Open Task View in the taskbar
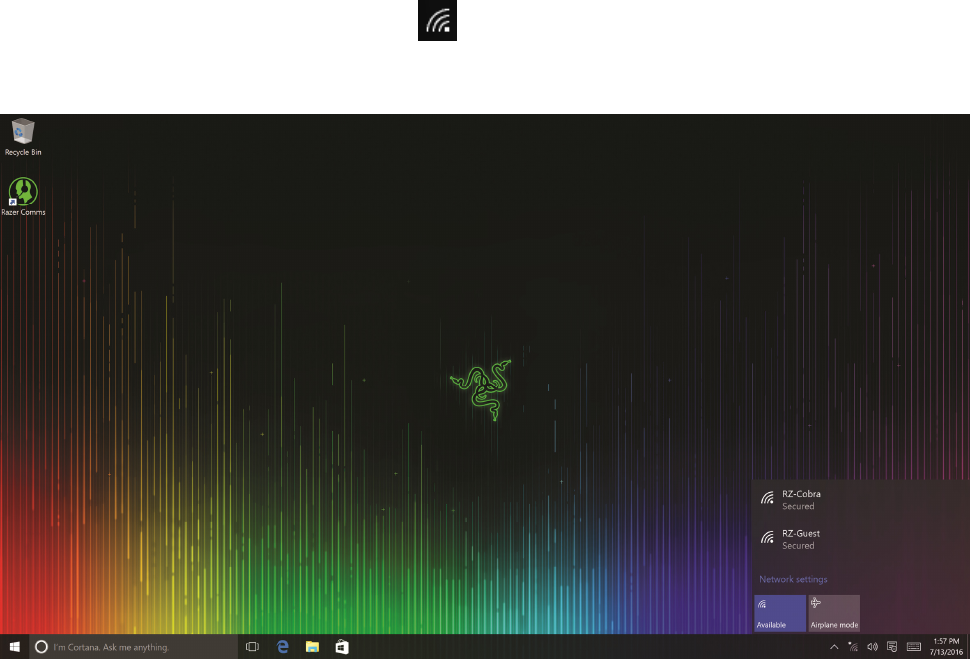 pos(252,647)
